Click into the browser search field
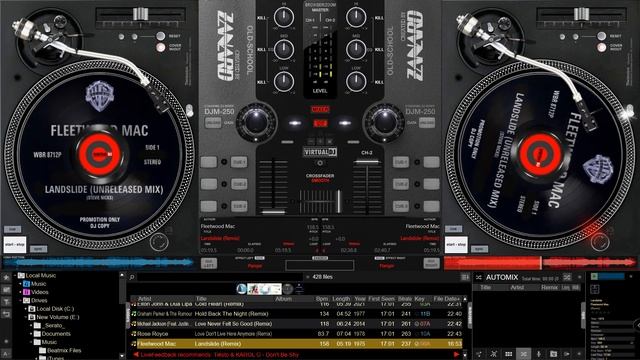This screenshot has height=360, width=640. (220, 277)
